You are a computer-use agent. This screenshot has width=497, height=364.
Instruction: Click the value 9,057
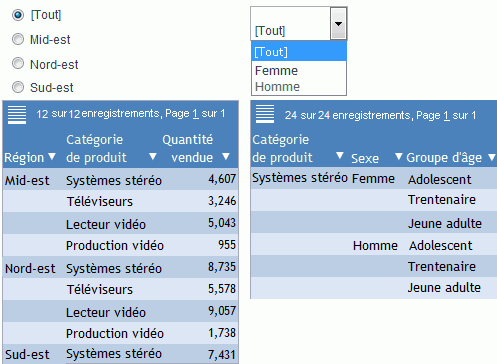pos(222,311)
